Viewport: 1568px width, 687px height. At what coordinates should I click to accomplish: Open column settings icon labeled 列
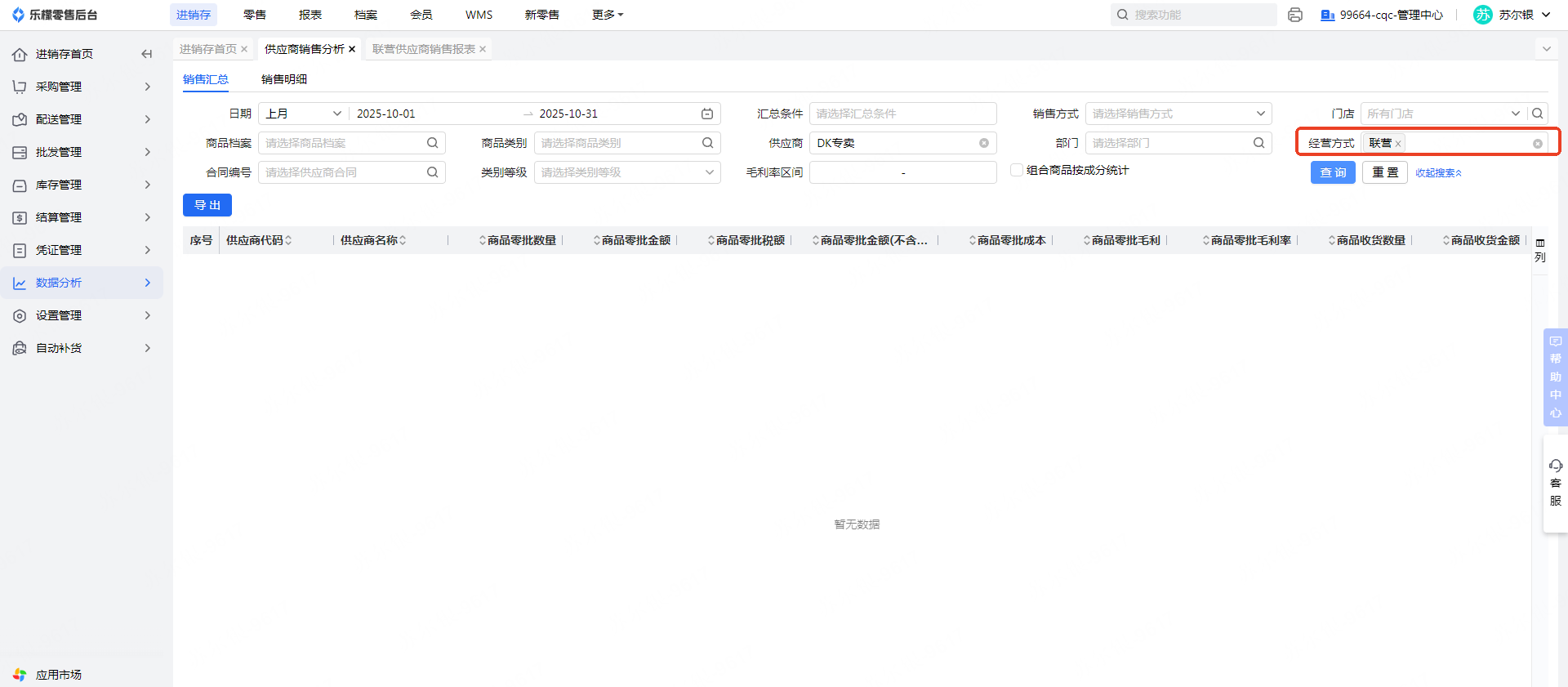[1540, 249]
